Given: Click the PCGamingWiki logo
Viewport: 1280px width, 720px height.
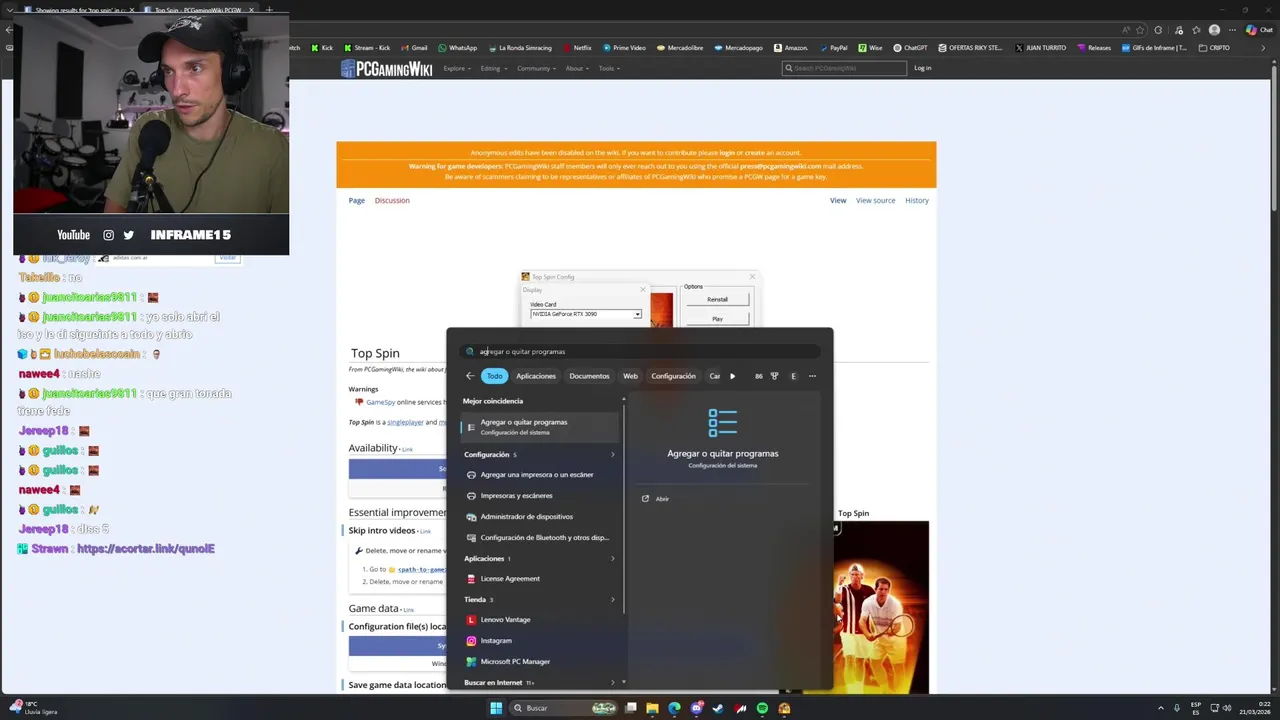Looking at the screenshot, I should point(386,68).
